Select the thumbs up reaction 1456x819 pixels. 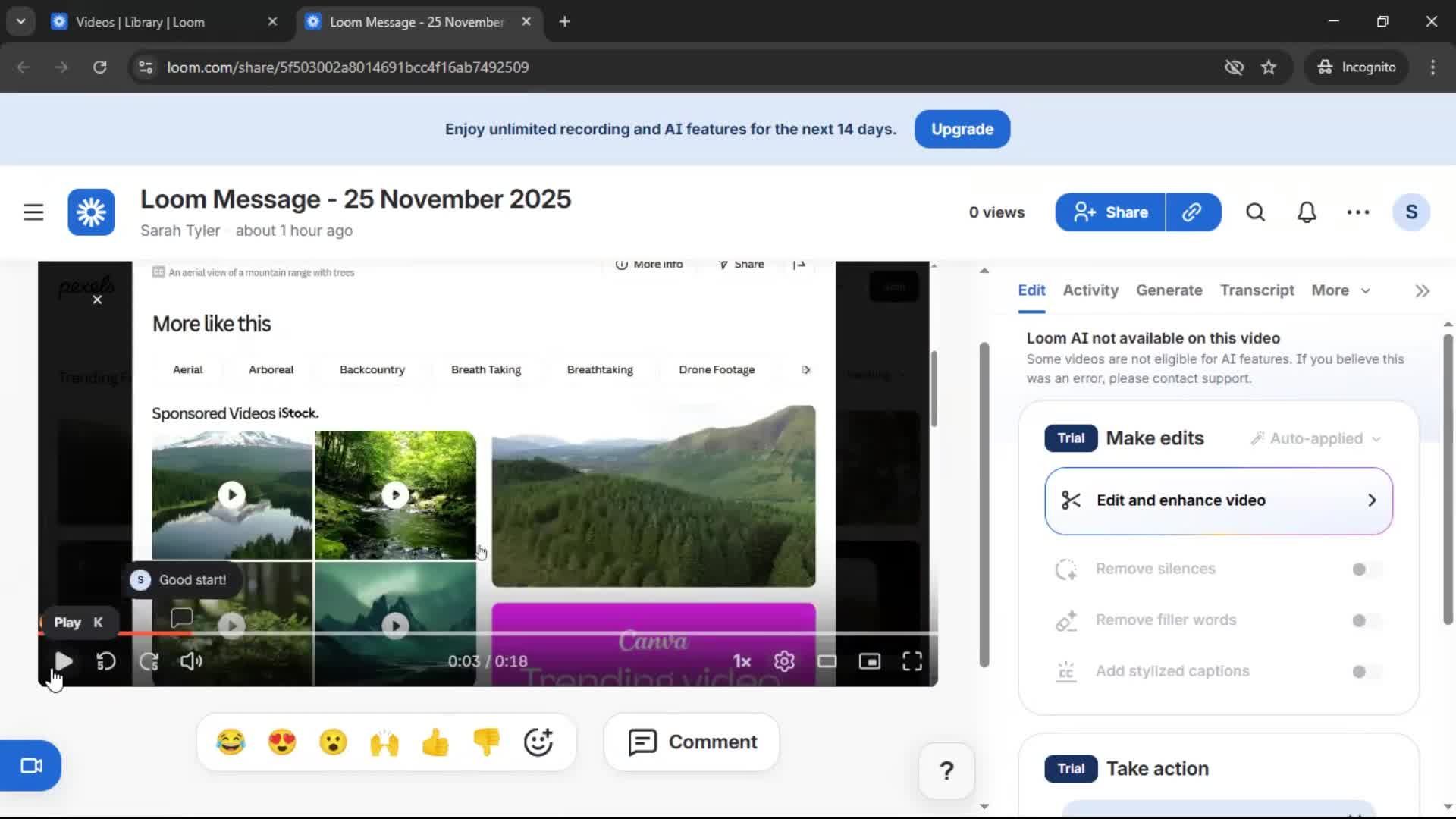point(435,742)
